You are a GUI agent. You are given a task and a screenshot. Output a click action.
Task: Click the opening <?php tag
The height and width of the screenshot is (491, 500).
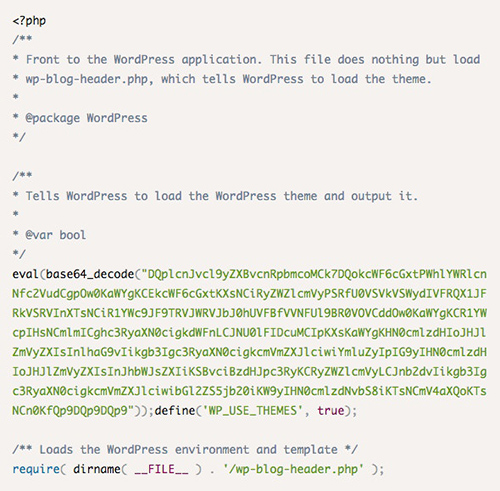coord(29,21)
